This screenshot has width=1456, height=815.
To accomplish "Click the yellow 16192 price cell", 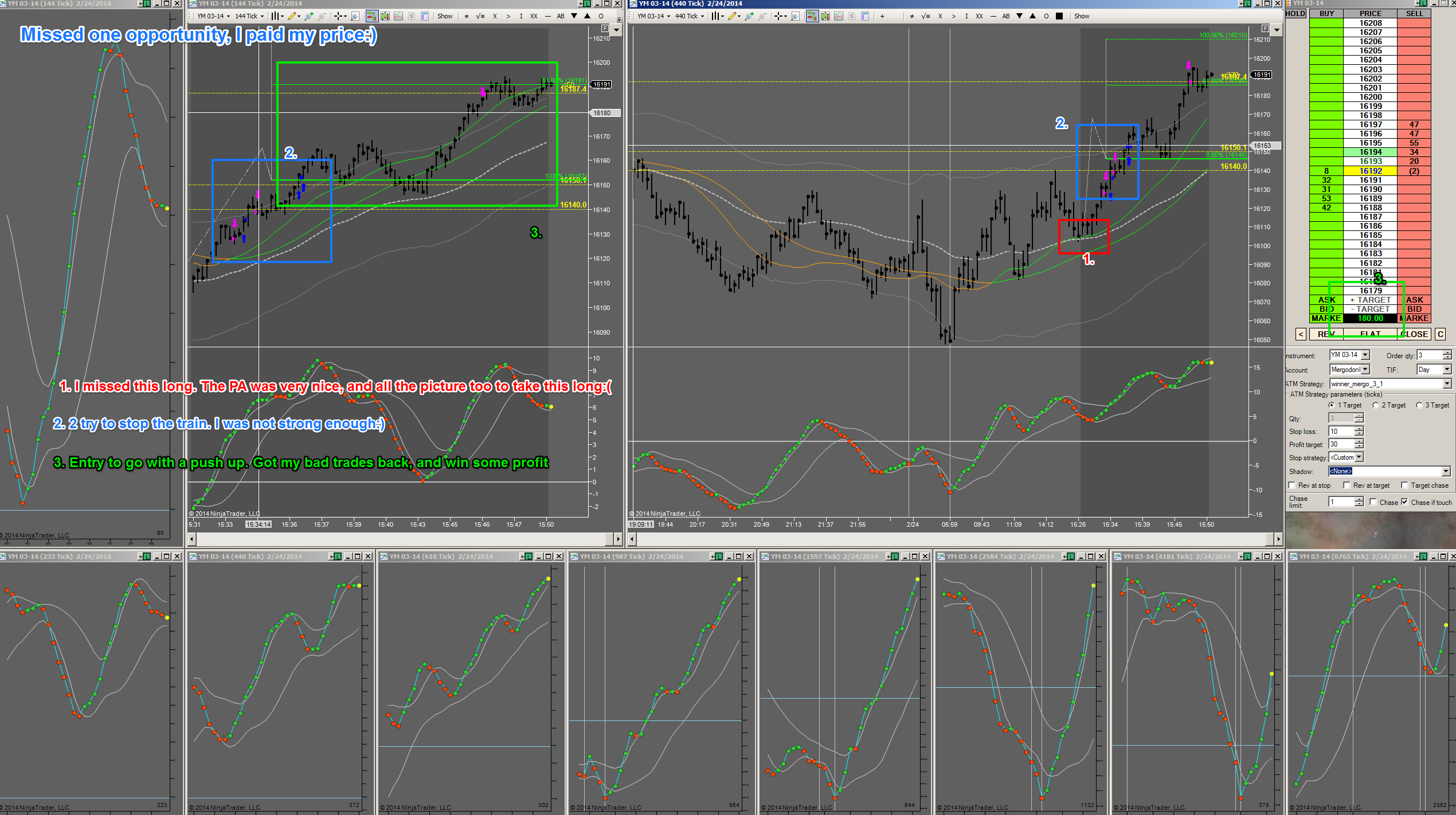I will point(1371,171).
